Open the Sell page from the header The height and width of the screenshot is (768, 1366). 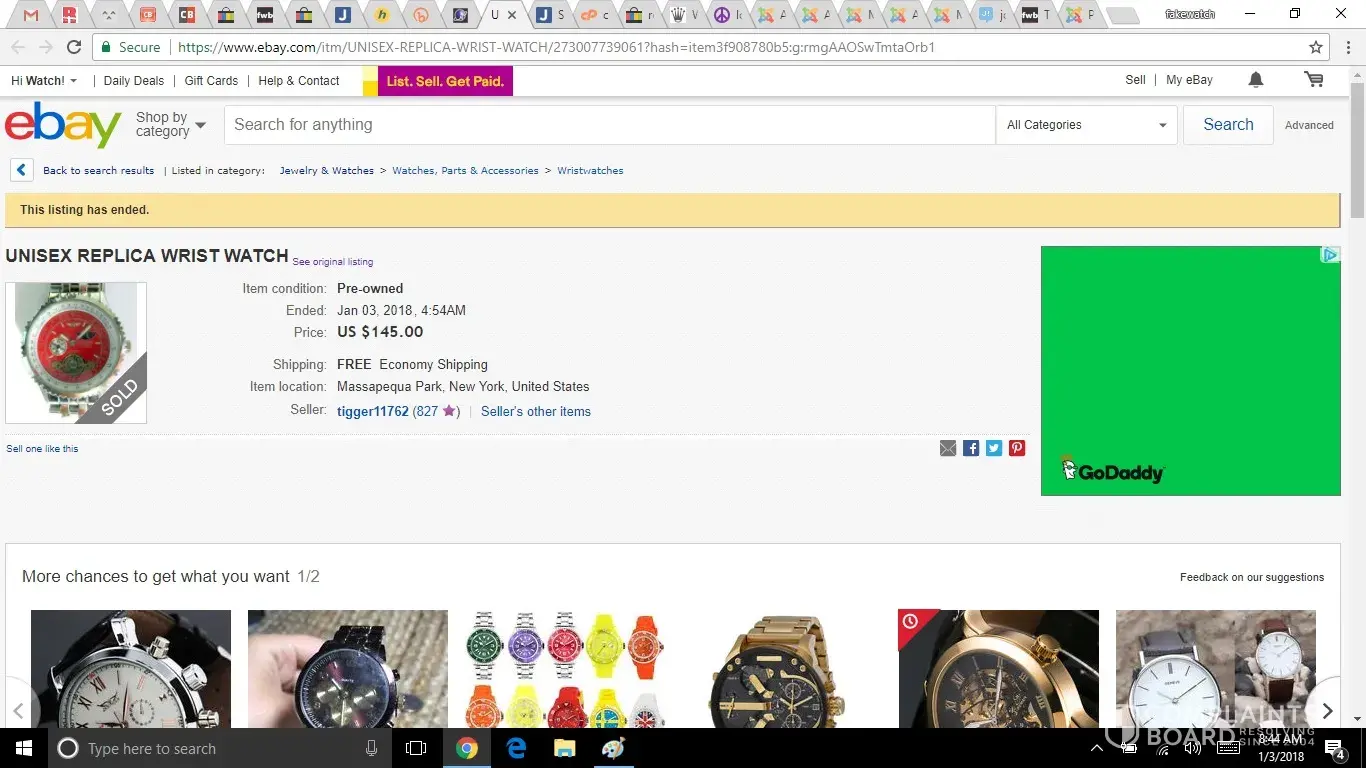1135,80
